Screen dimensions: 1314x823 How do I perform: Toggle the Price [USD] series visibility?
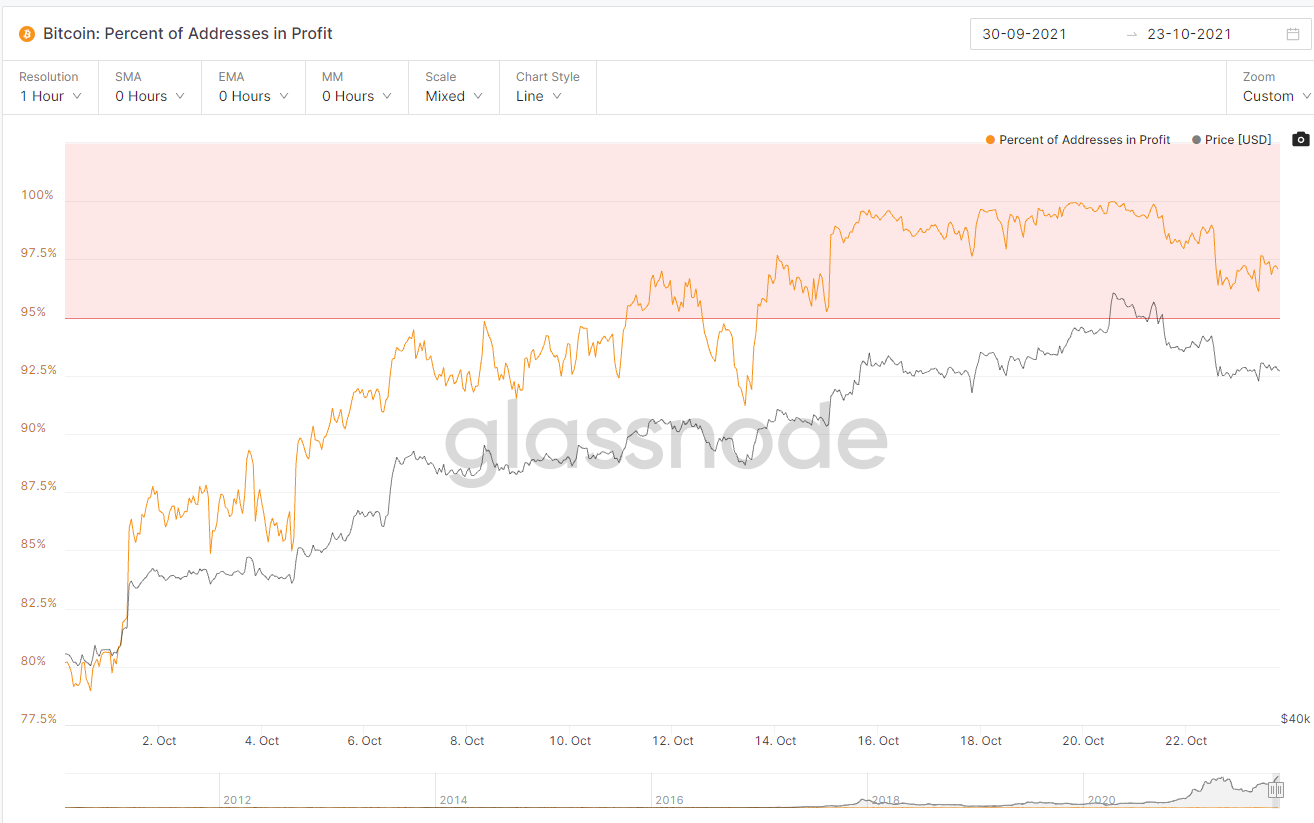pyautogui.click(x=1232, y=140)
